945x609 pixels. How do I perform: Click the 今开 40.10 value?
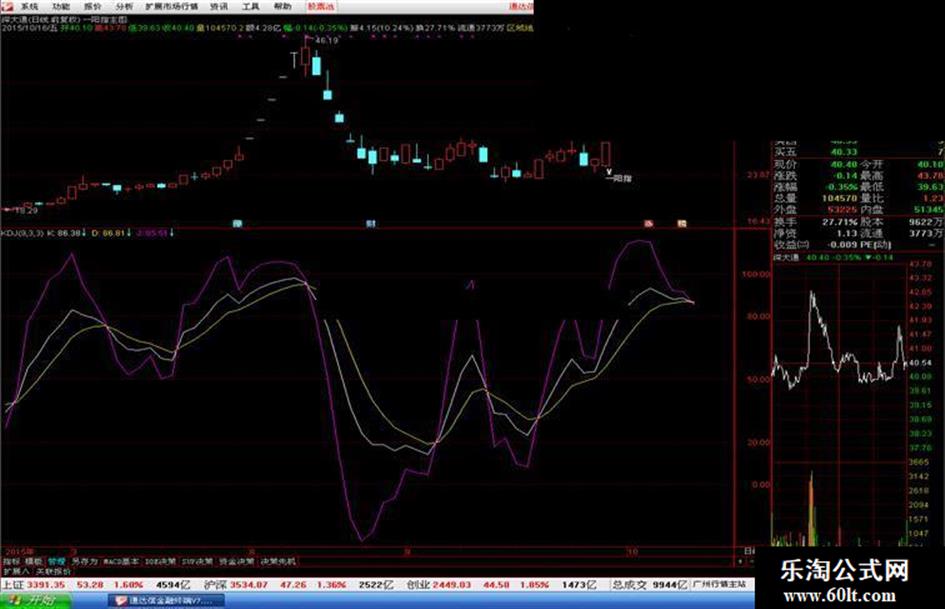point(931,164)
